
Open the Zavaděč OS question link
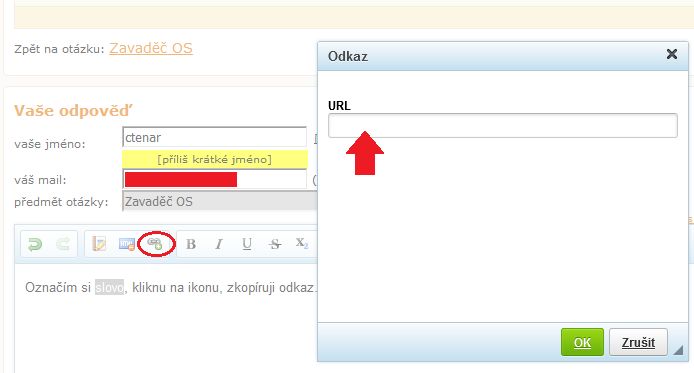point(151,48)
